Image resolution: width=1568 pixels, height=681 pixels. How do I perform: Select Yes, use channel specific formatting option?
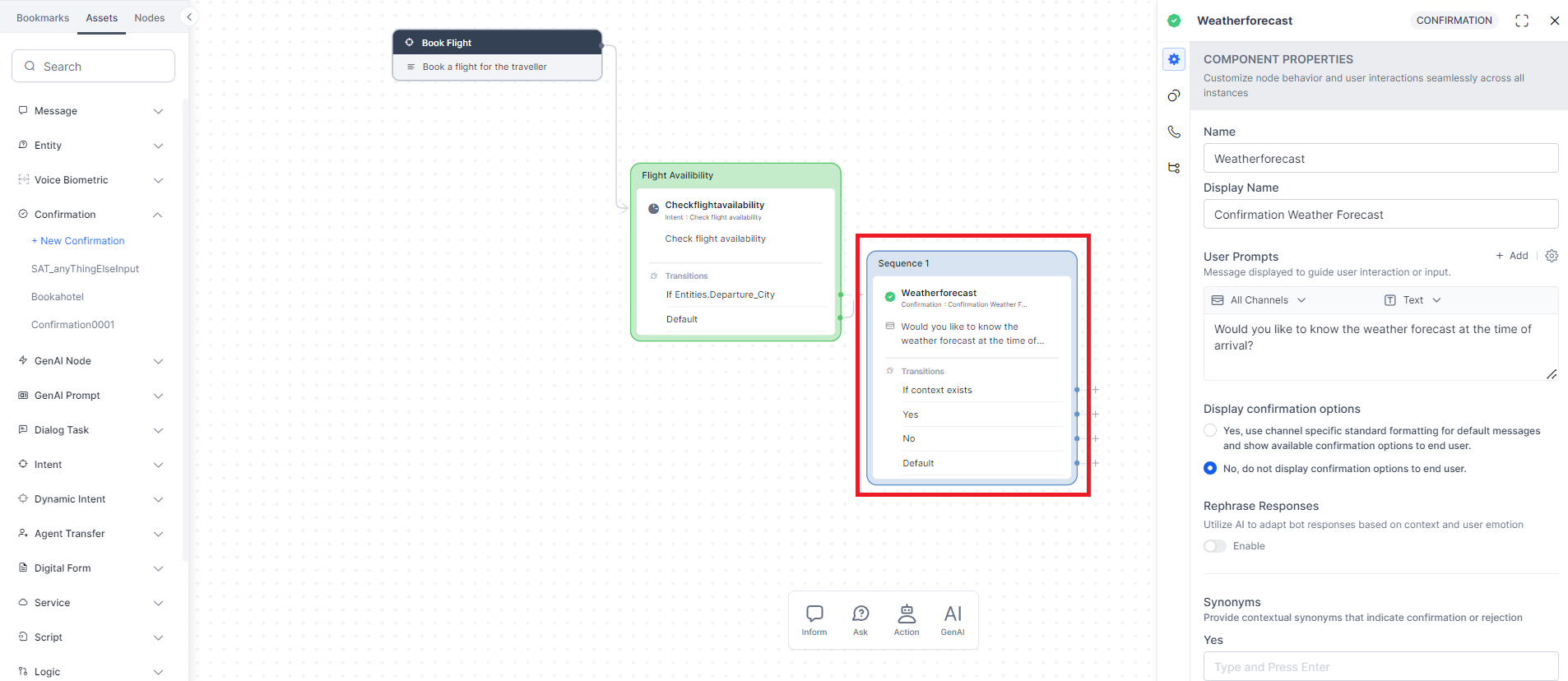1210,430
